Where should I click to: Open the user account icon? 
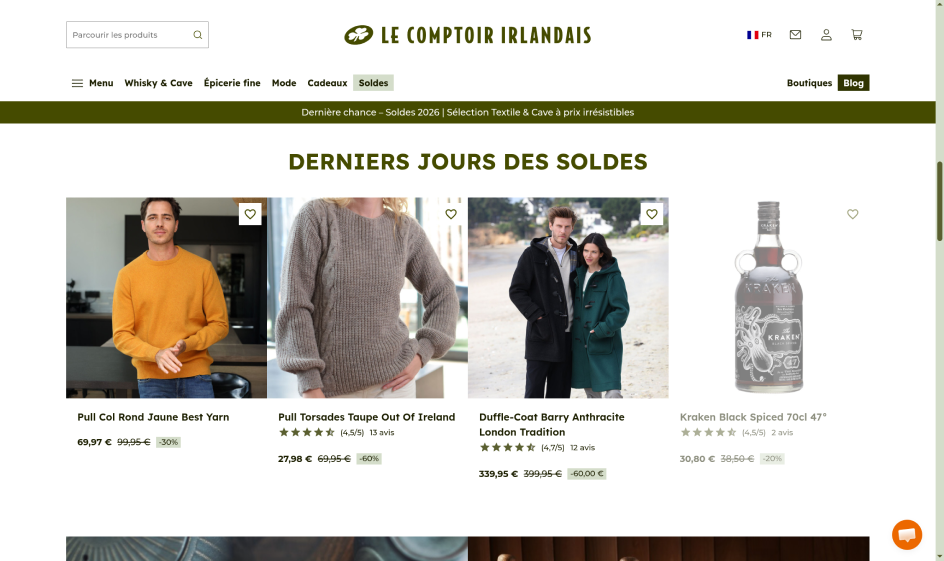point(826,35)
